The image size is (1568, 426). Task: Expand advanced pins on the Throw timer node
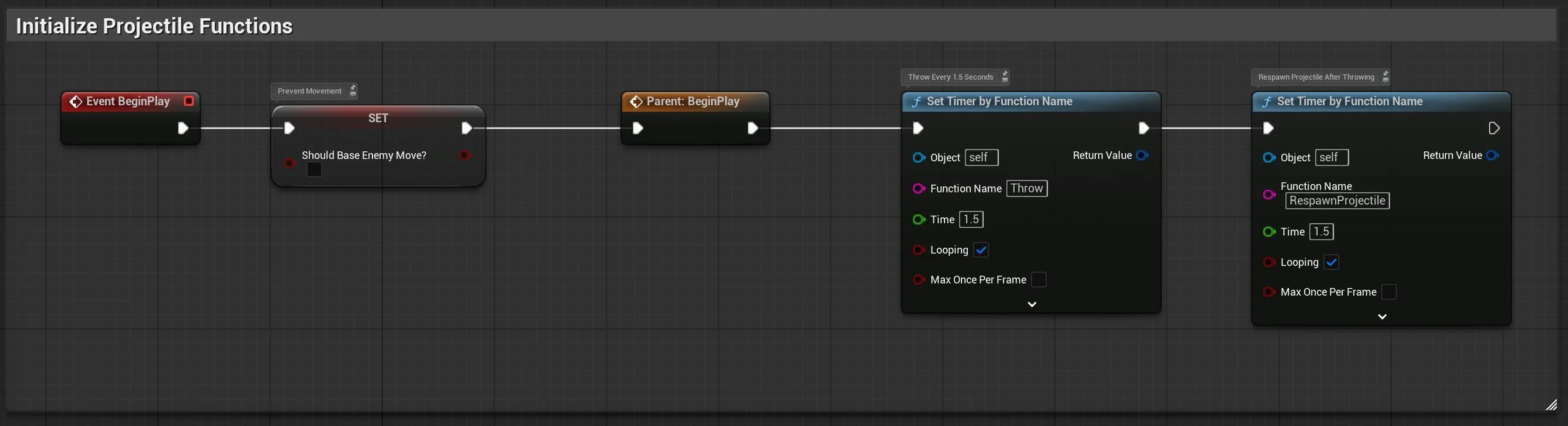[x=1032, y=304]
